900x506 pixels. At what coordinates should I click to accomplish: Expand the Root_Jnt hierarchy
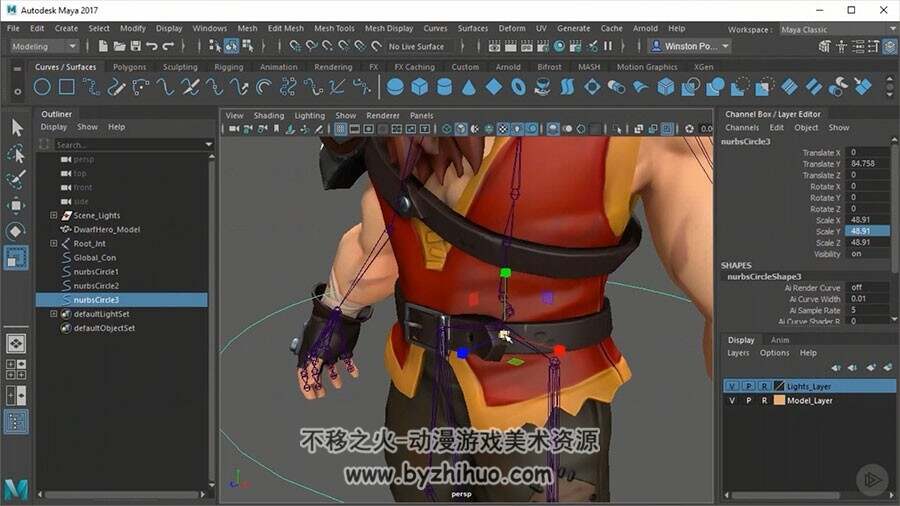pyautogui.click(x=53, y=243)
